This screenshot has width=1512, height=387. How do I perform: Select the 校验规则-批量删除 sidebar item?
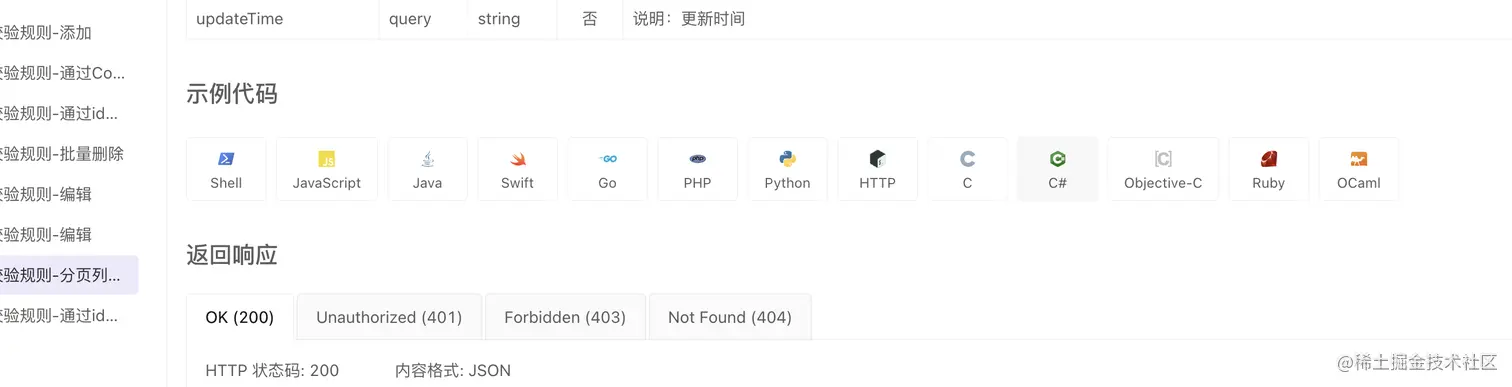click(x=62, y=153)
